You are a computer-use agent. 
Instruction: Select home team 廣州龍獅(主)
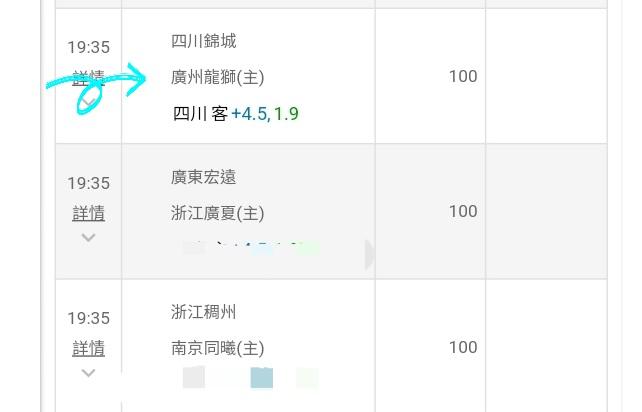pyautogui.click(x=217, y=77)
